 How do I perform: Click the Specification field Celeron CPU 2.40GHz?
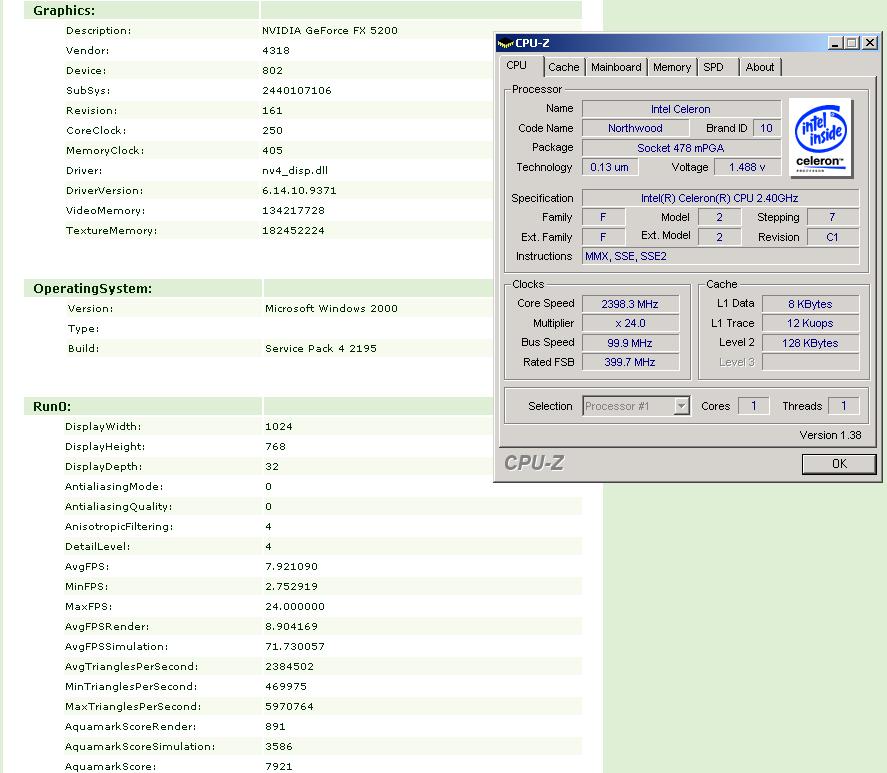pyautogui.click(x=720, y=198)
